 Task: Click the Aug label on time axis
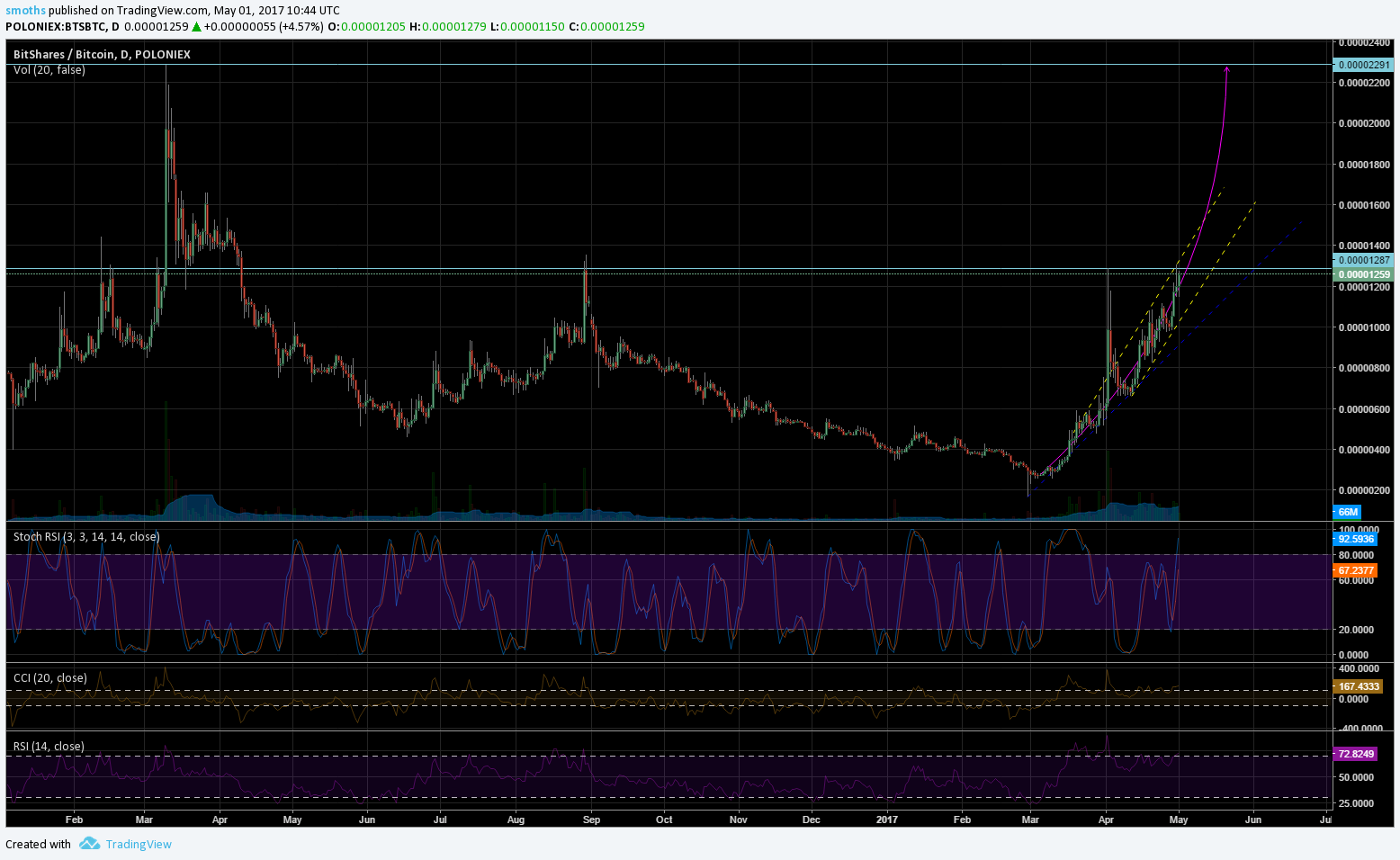[x=516, y=820]
